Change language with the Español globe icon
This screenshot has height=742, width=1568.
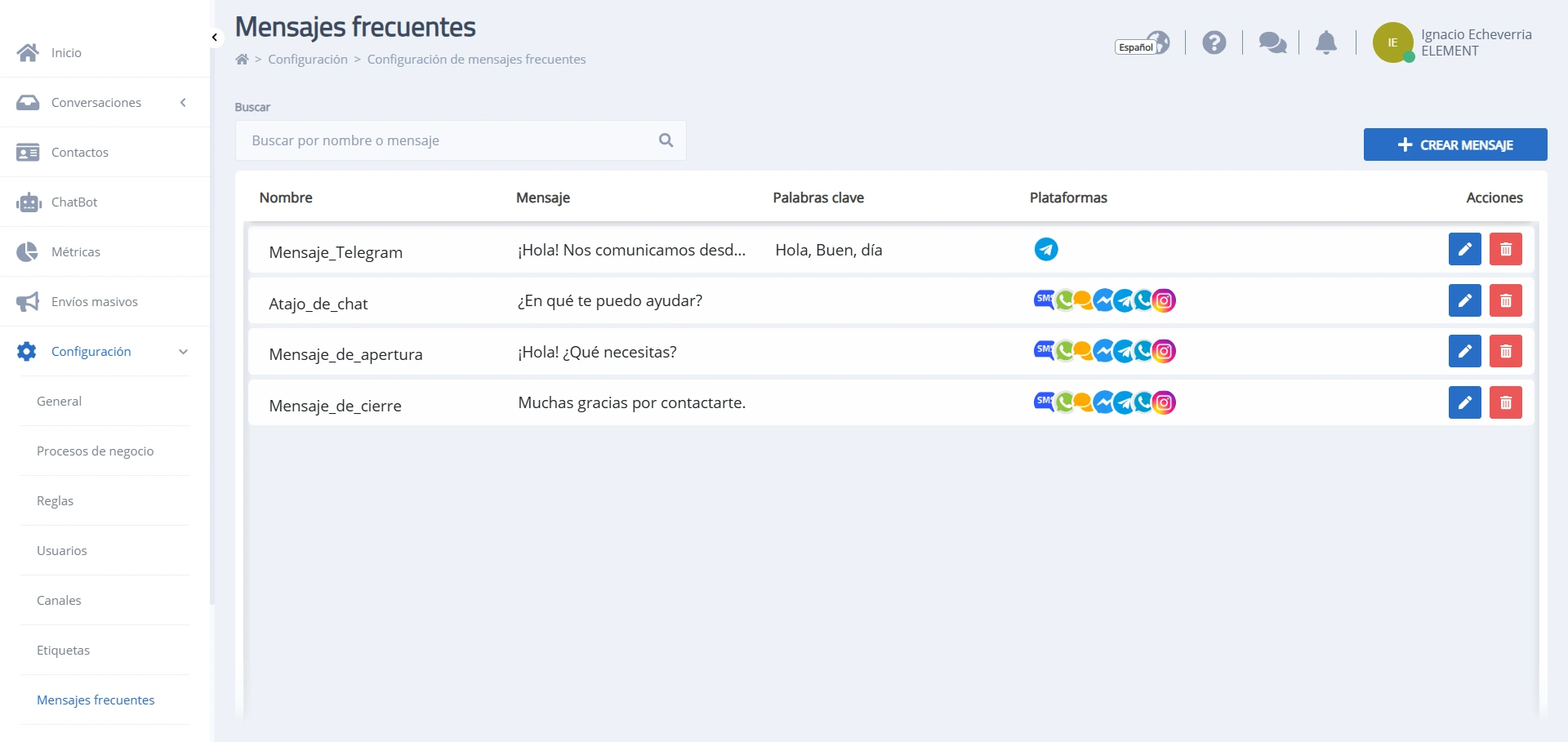tap(1143, 43)
